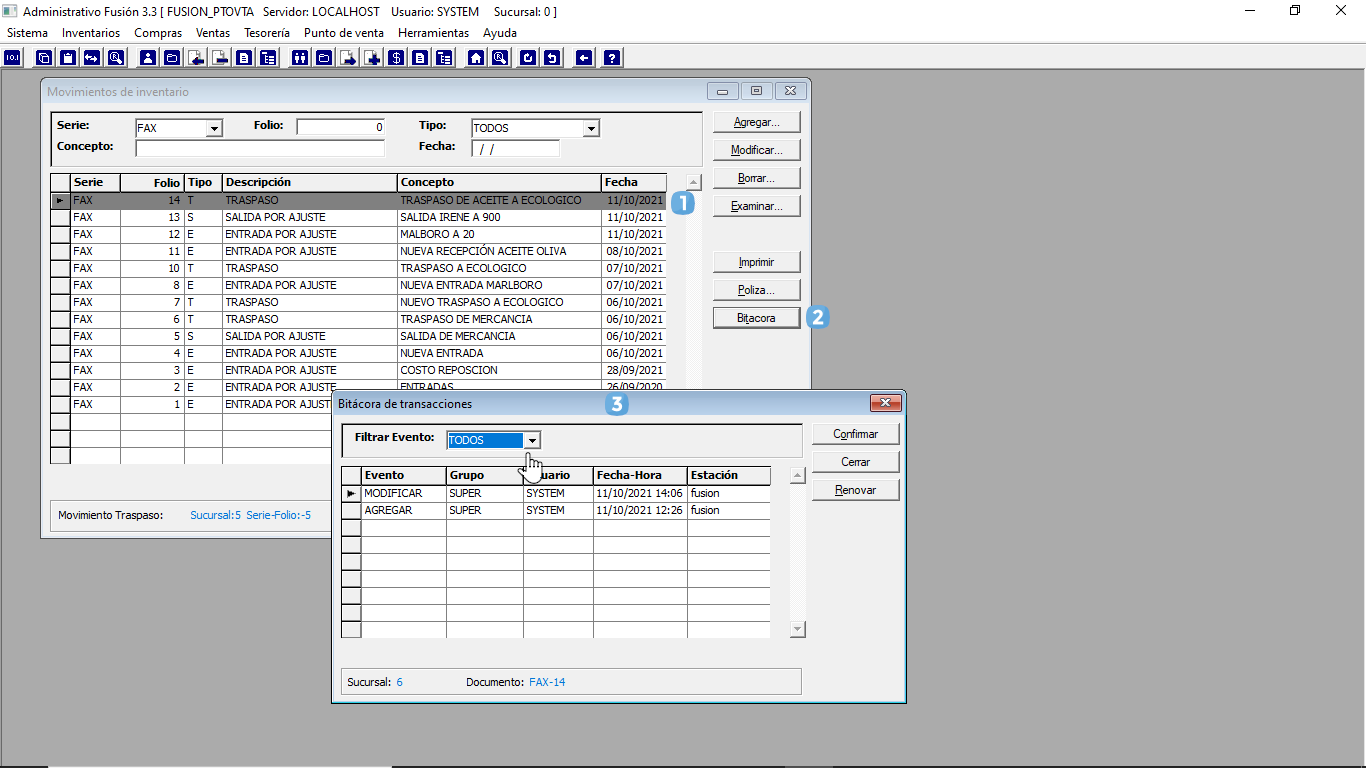Click the magnifier icon beside the home icon
This screenshot has width=1366, height=768.
pyautogui.click(x=500, y=58)
